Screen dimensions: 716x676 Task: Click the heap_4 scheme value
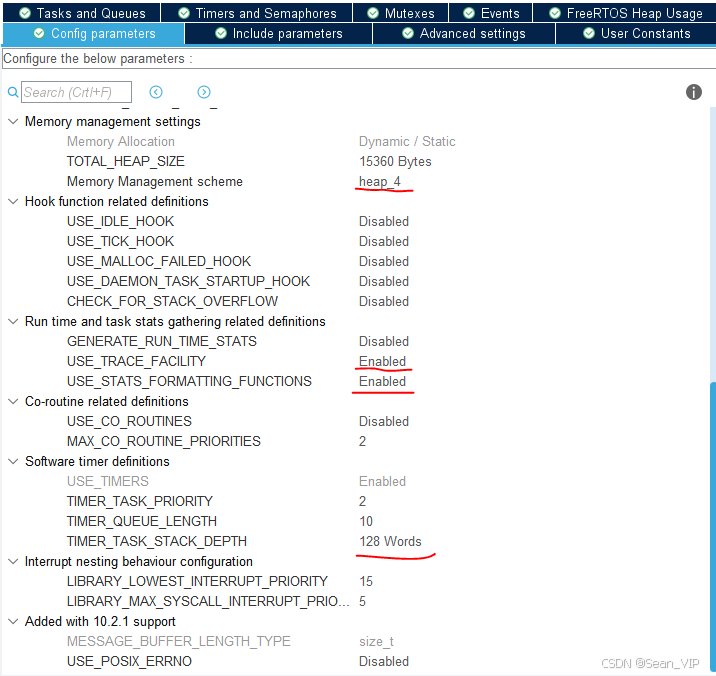[380, 182]
